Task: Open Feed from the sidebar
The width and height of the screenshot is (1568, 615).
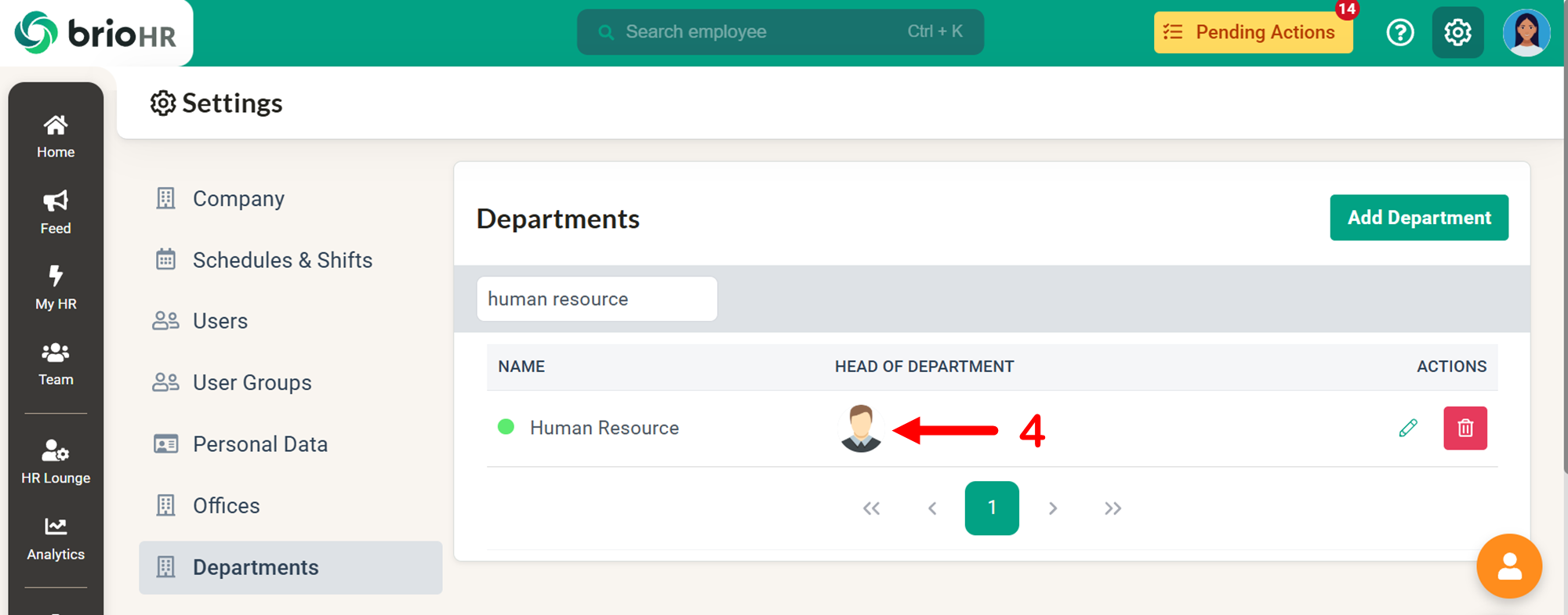Action: [56, 212]
